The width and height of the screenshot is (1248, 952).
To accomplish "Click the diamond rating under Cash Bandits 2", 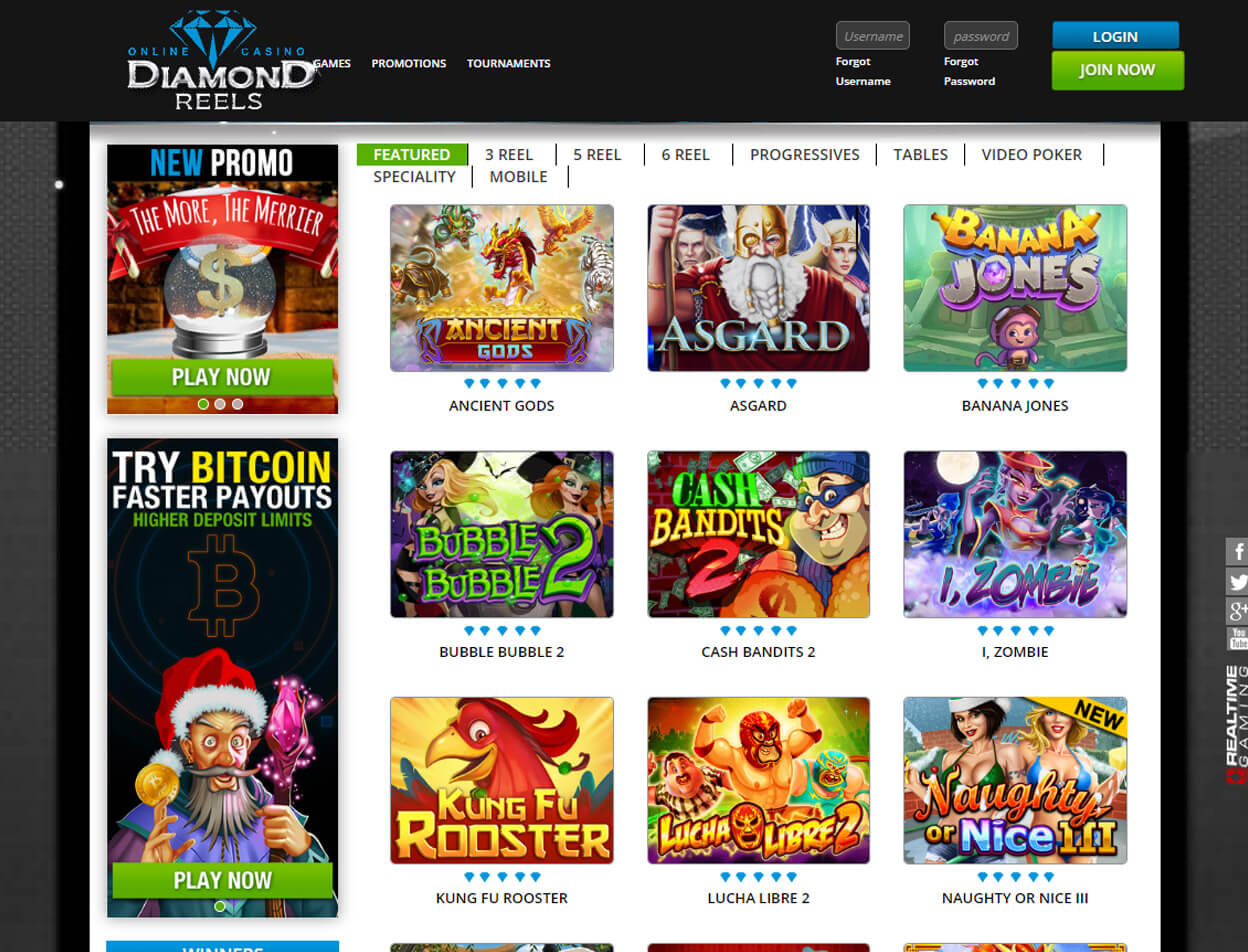I will (x=759, y=631).
